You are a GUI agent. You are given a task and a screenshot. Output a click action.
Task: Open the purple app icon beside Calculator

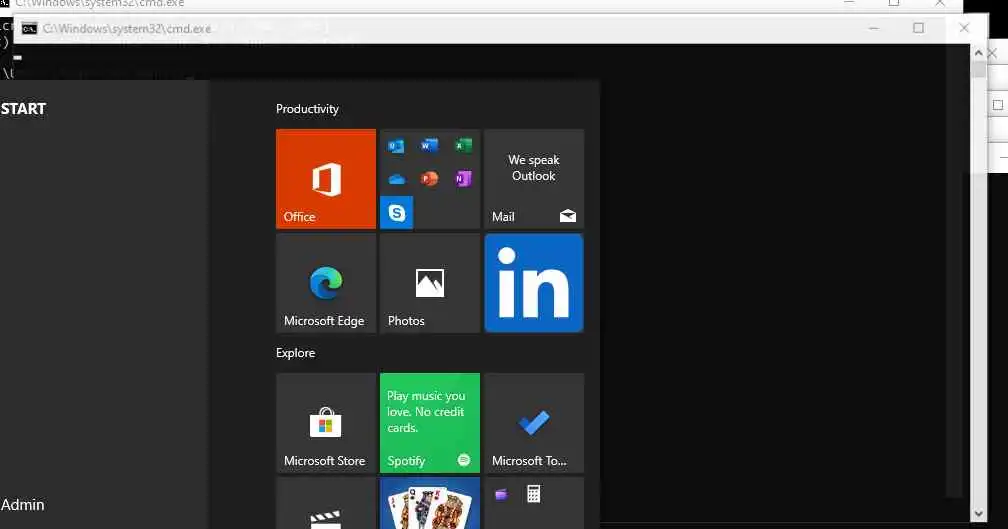point(501,494)
